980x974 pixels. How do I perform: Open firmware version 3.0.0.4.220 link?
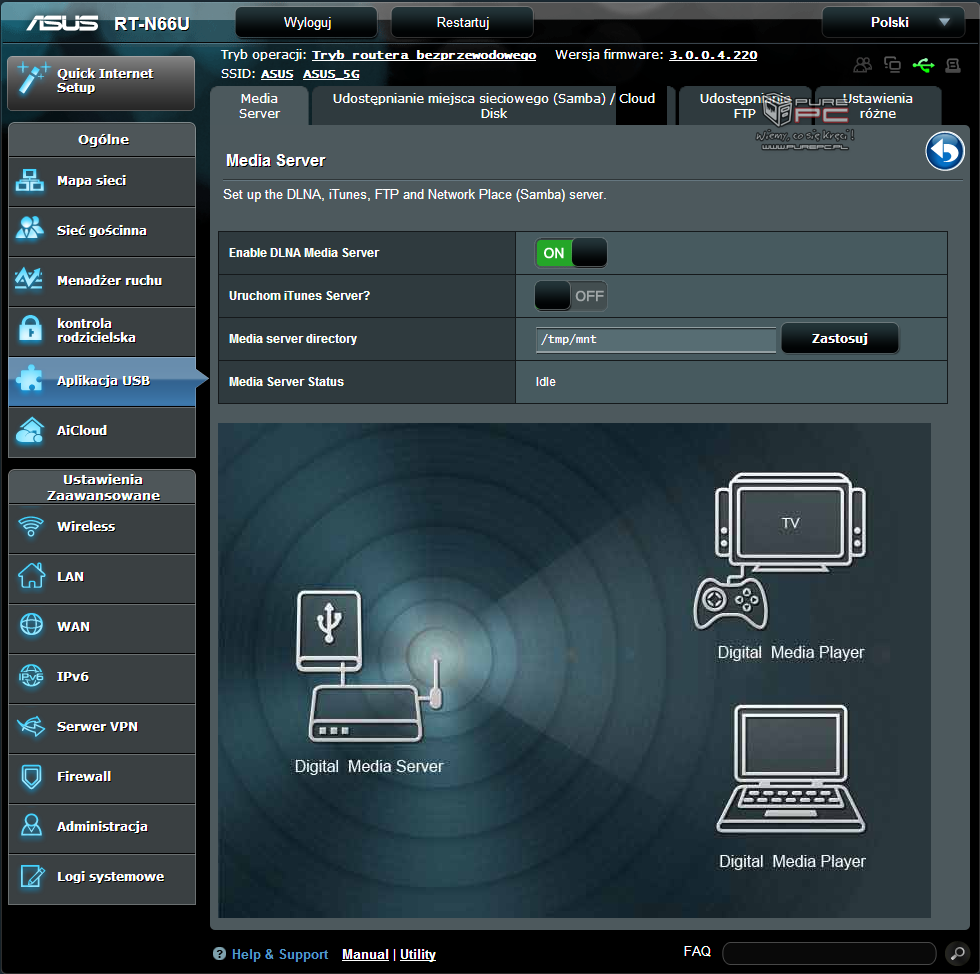(x=713, y=55)
